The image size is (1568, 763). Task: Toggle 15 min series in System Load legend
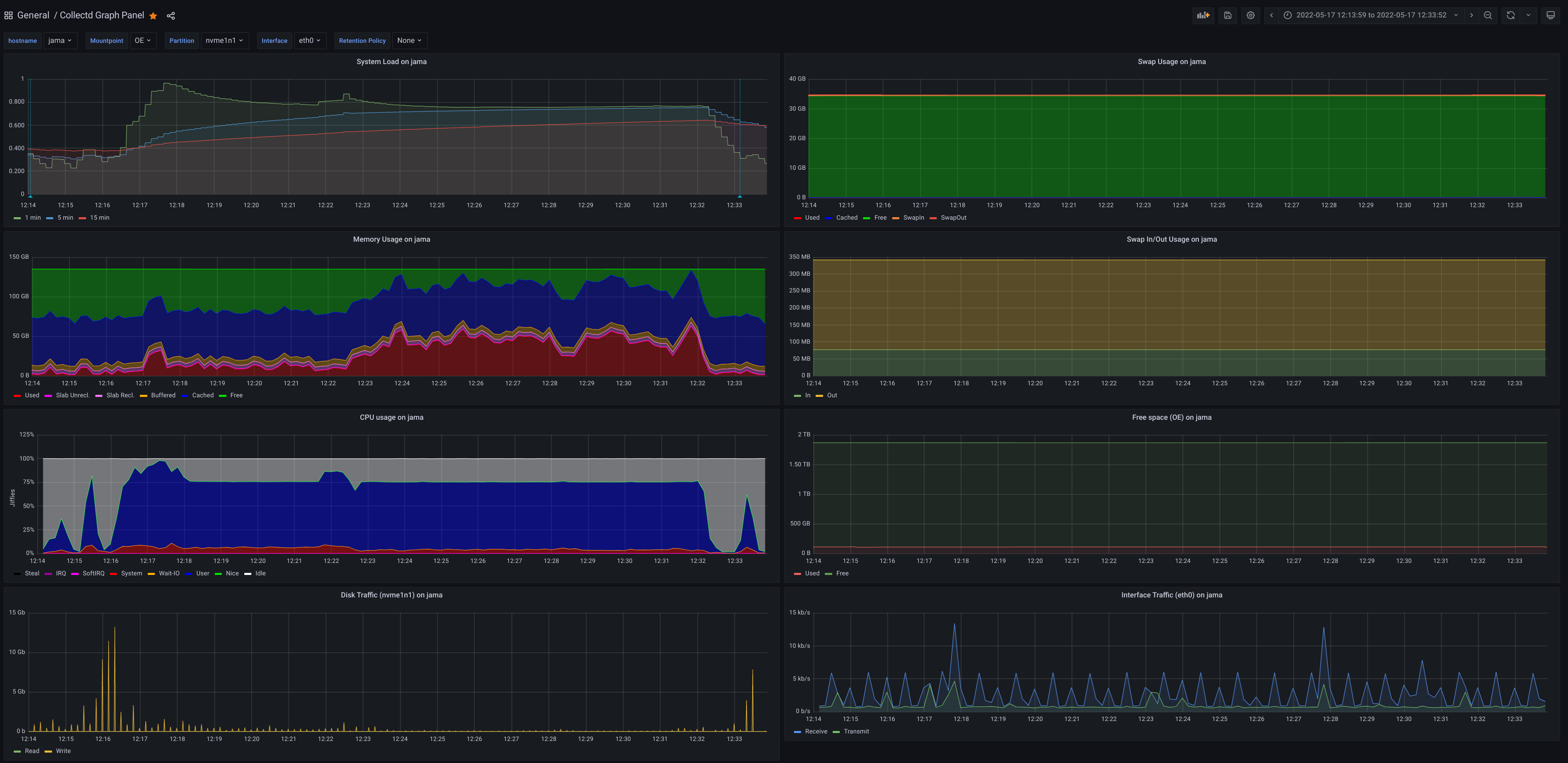(x=100, y=218)
